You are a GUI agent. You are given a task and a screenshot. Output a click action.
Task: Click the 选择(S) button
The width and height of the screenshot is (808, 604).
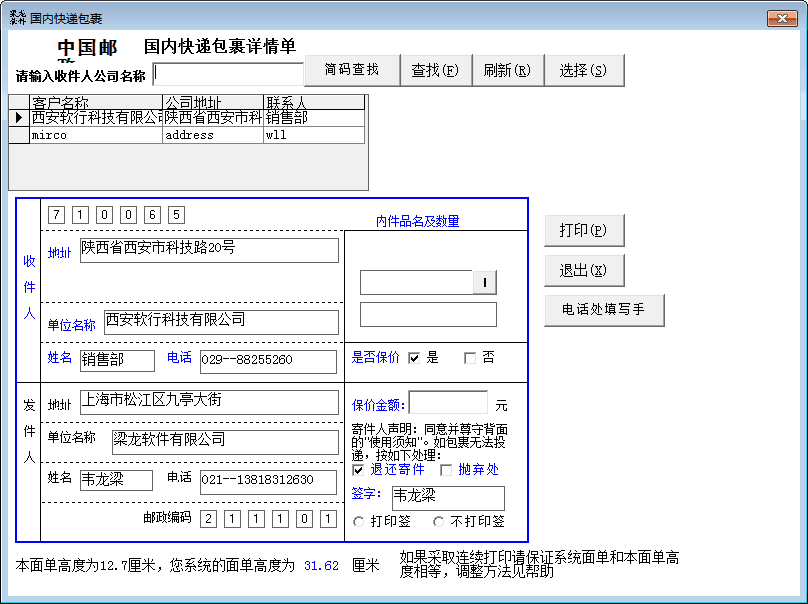(584, 70)
